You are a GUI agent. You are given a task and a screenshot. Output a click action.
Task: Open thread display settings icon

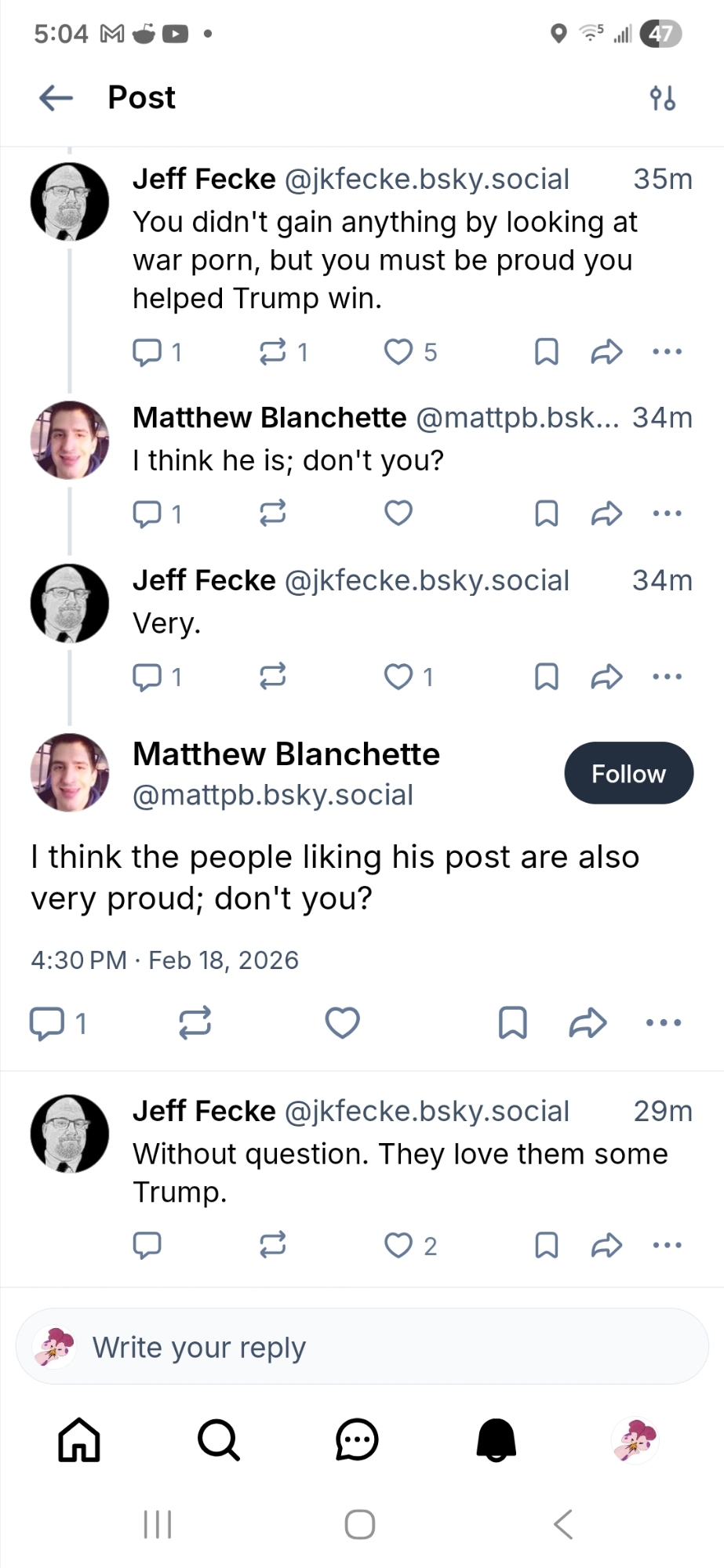click(663, 99)
